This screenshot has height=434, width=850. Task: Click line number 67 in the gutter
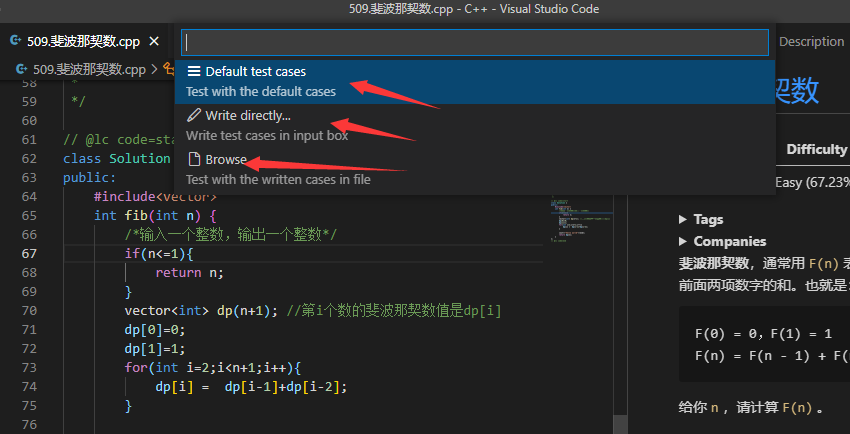coord(29,254)
